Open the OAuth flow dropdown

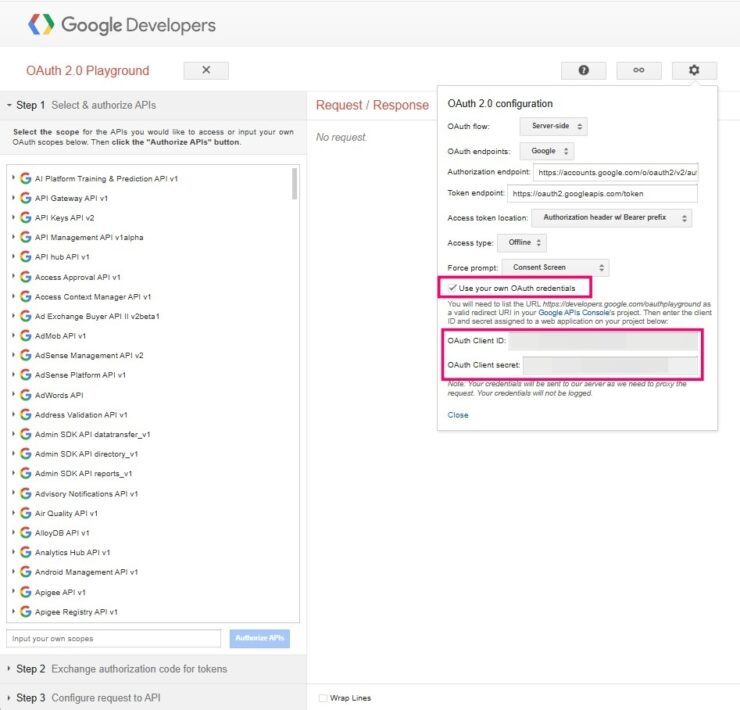pos(553,127)
